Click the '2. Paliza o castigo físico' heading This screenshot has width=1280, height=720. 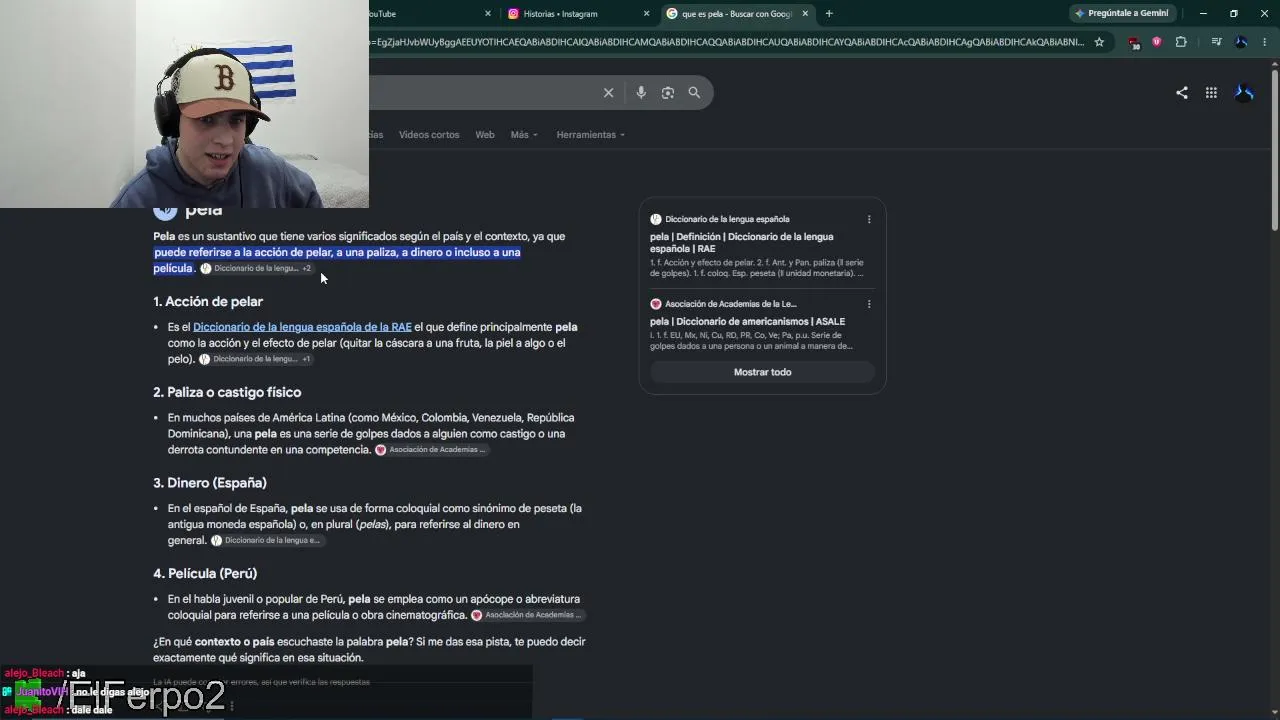pos(227,393)
